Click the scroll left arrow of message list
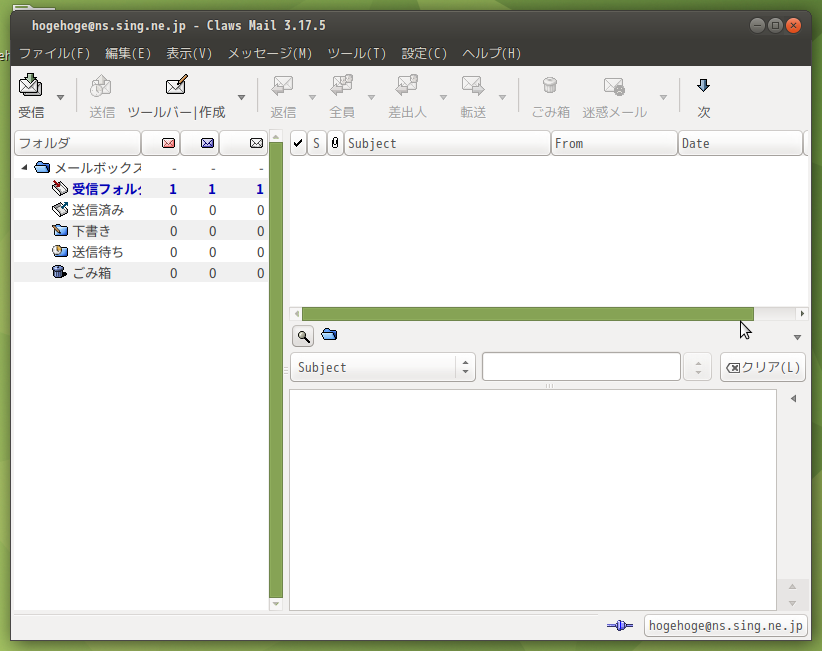The image size is (822, 651). (x=297, y=314)
